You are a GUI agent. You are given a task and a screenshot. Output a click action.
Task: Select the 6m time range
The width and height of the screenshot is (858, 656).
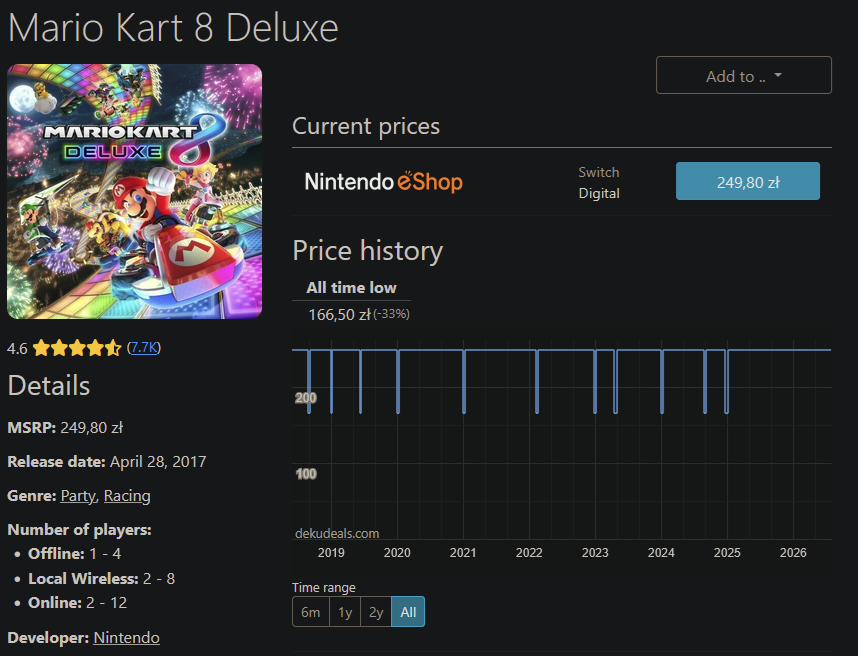point(311,612)
